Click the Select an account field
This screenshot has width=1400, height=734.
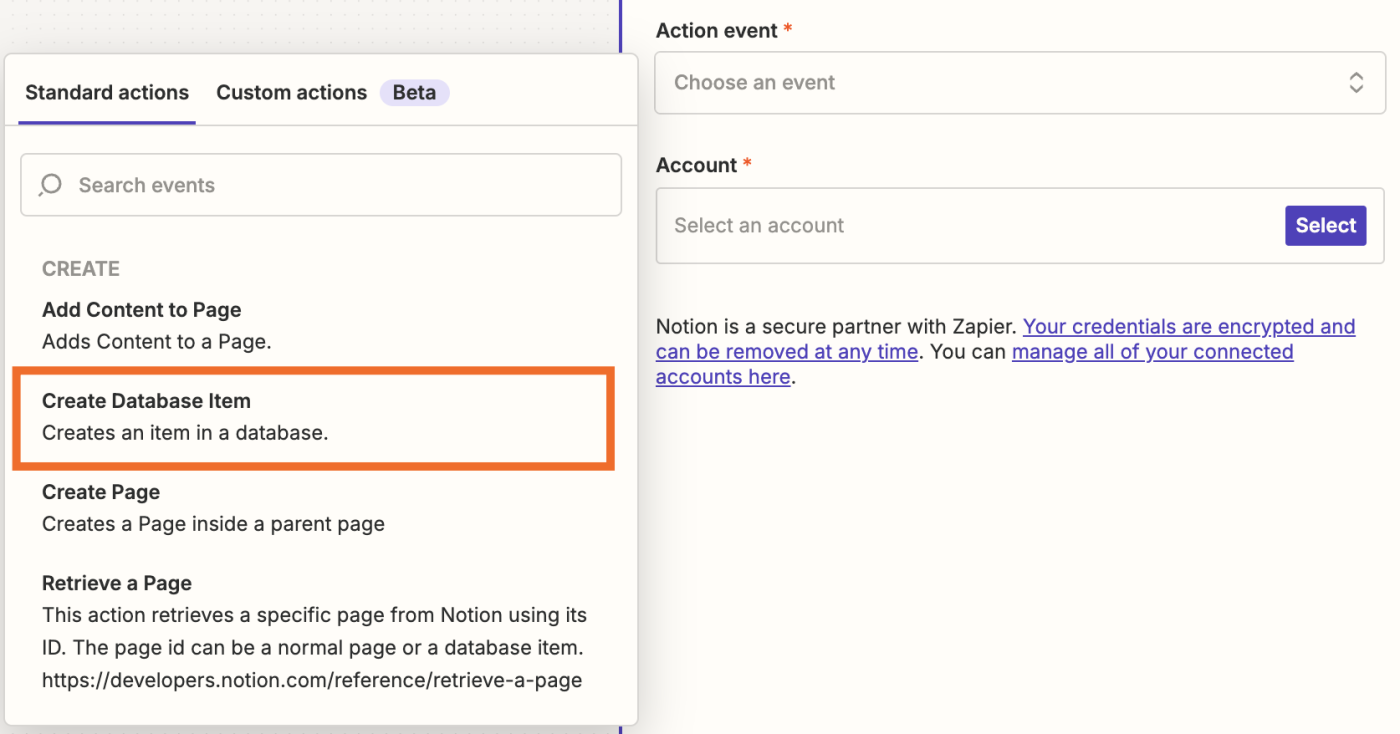click(x=1020, y=226)
